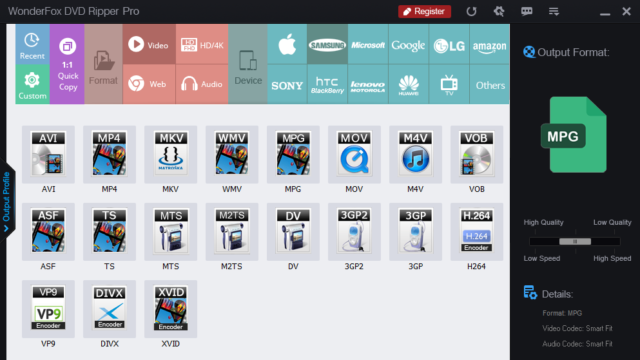Viewport: 640px width, 360px height.
Task: Open the Audio formats tab
Action: pyautogui.click(x=202, y=84)
